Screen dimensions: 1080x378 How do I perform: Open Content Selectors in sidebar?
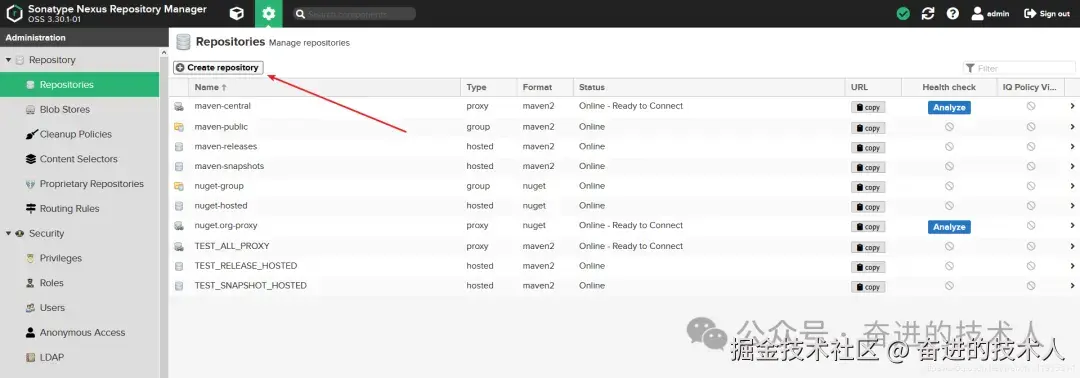click(79, 159)
